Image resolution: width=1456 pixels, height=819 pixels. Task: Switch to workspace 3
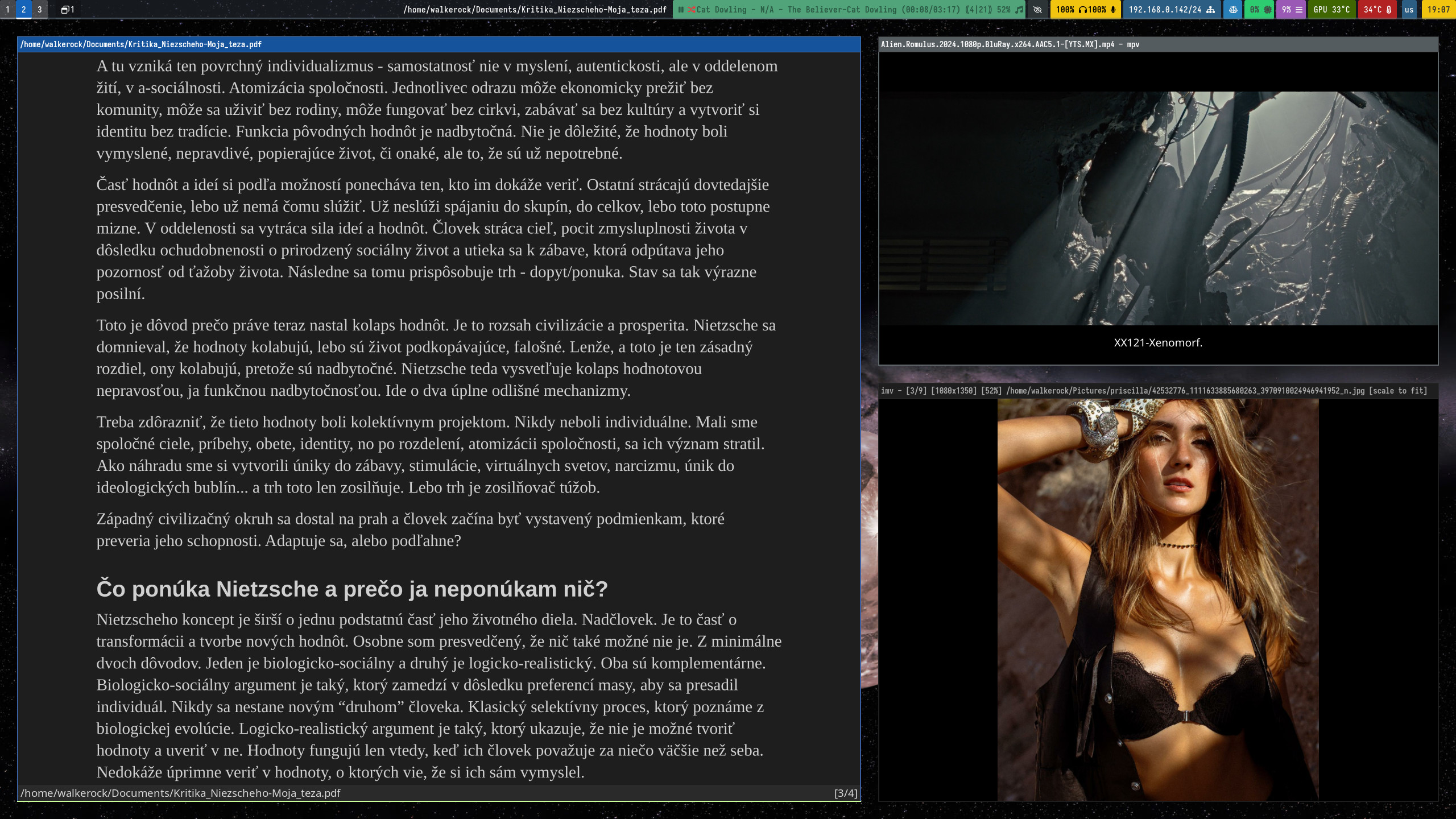click(x=39, y=10)
